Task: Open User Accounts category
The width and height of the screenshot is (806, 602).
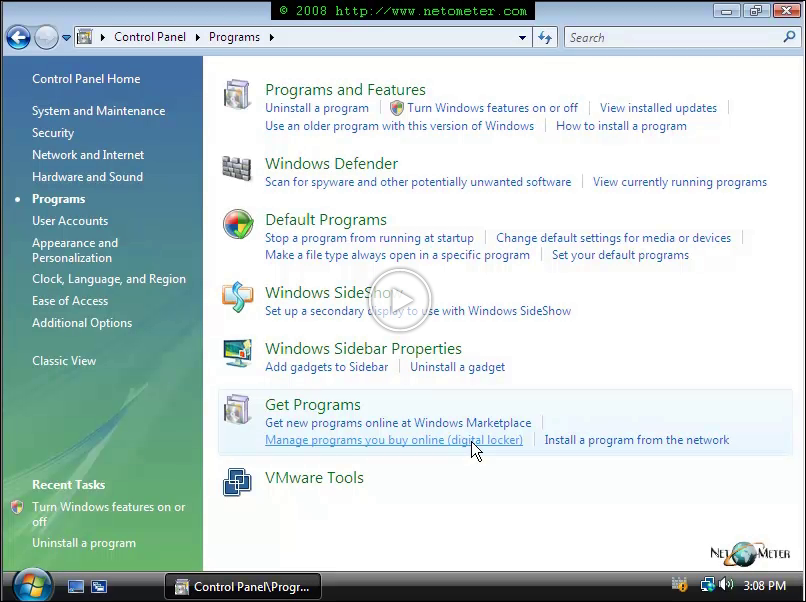Action: coord(70,221)
